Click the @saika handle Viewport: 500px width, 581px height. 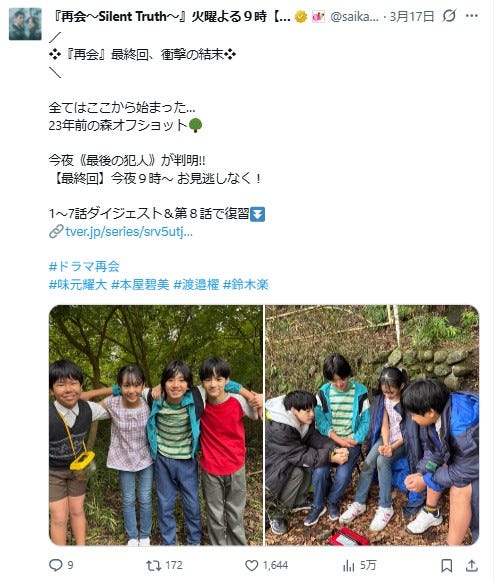point(354,16)
